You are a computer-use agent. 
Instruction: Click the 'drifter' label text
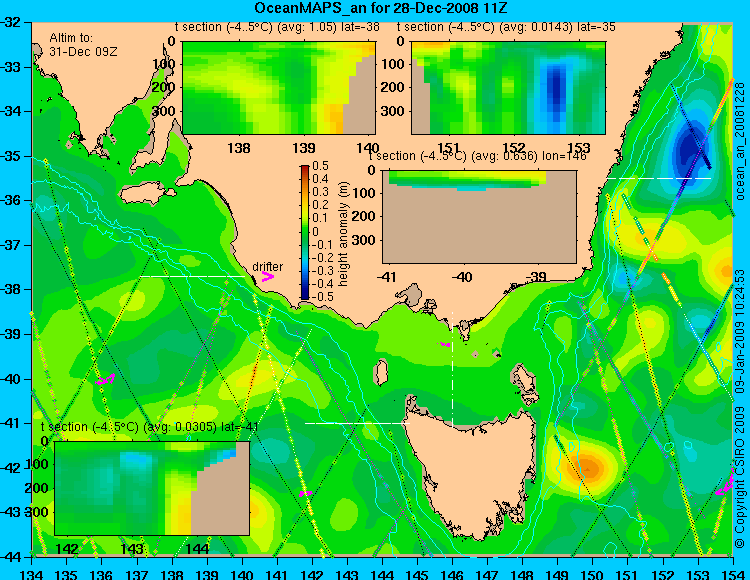coord(267,266)
